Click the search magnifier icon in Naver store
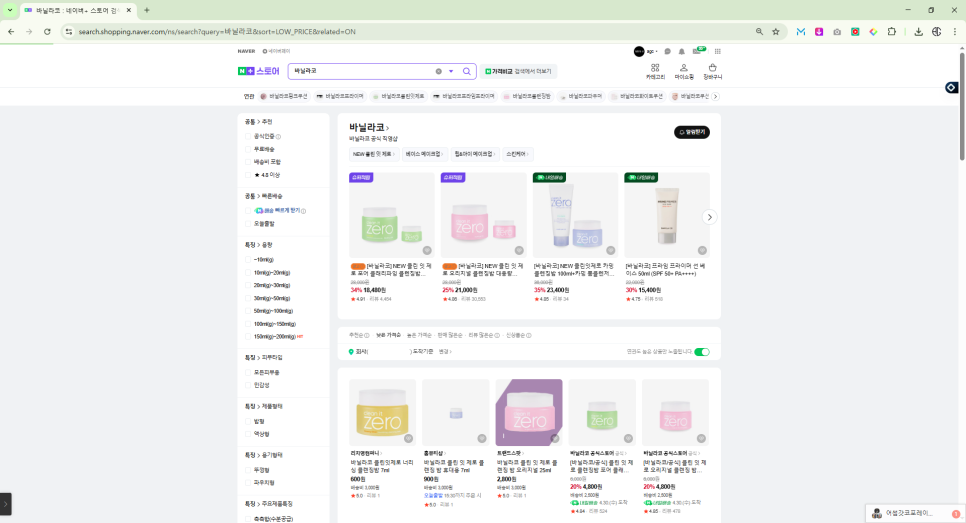 [x=466, y=71]
